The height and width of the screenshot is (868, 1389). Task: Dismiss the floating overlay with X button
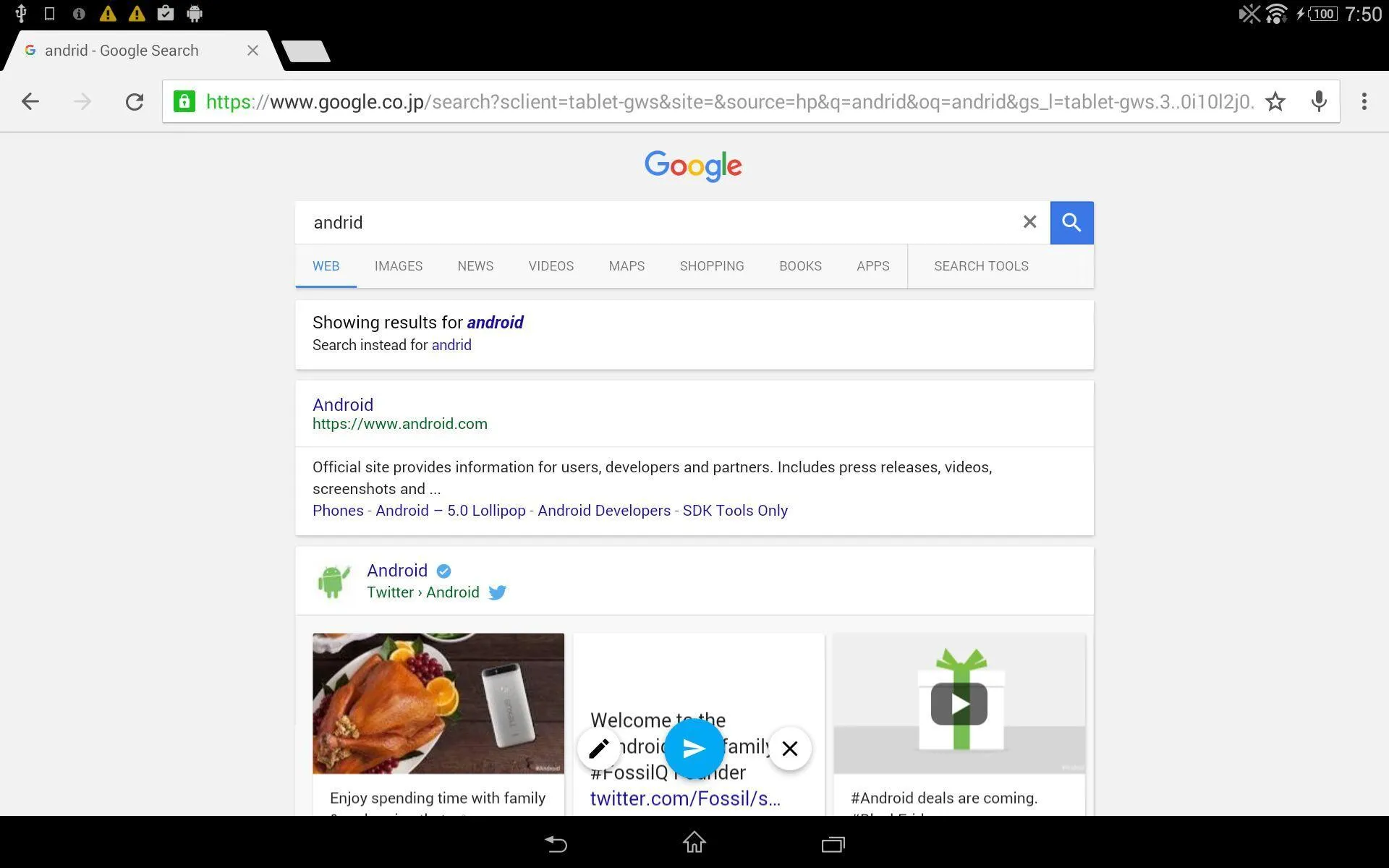point(790,748)
